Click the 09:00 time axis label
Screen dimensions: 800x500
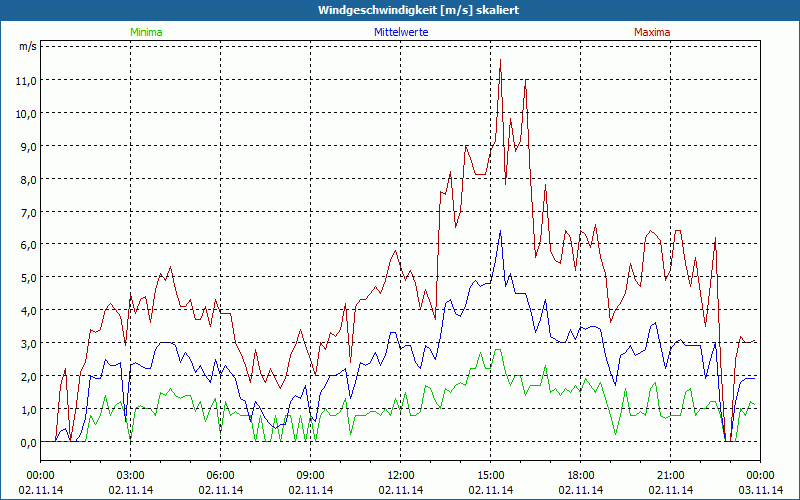[x=310, y=475]
